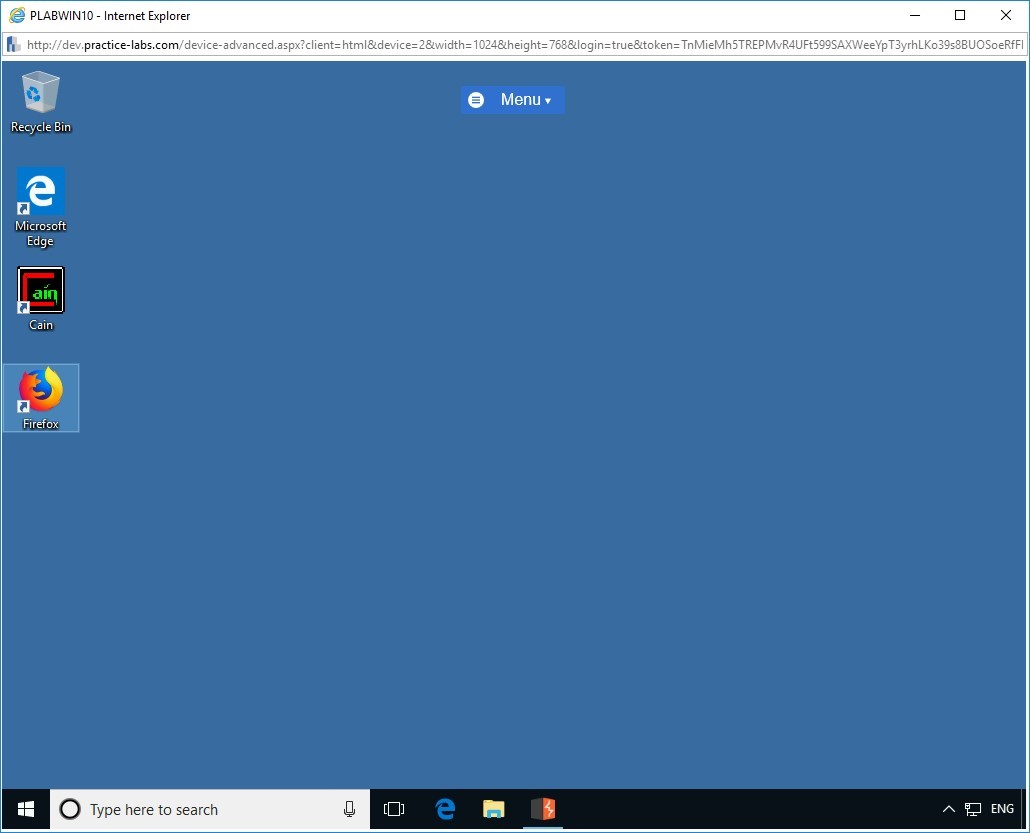The height and width of the screenshot is (833, 1030).
Task: Select the ENG language indicator
Action: (1001, 809)
